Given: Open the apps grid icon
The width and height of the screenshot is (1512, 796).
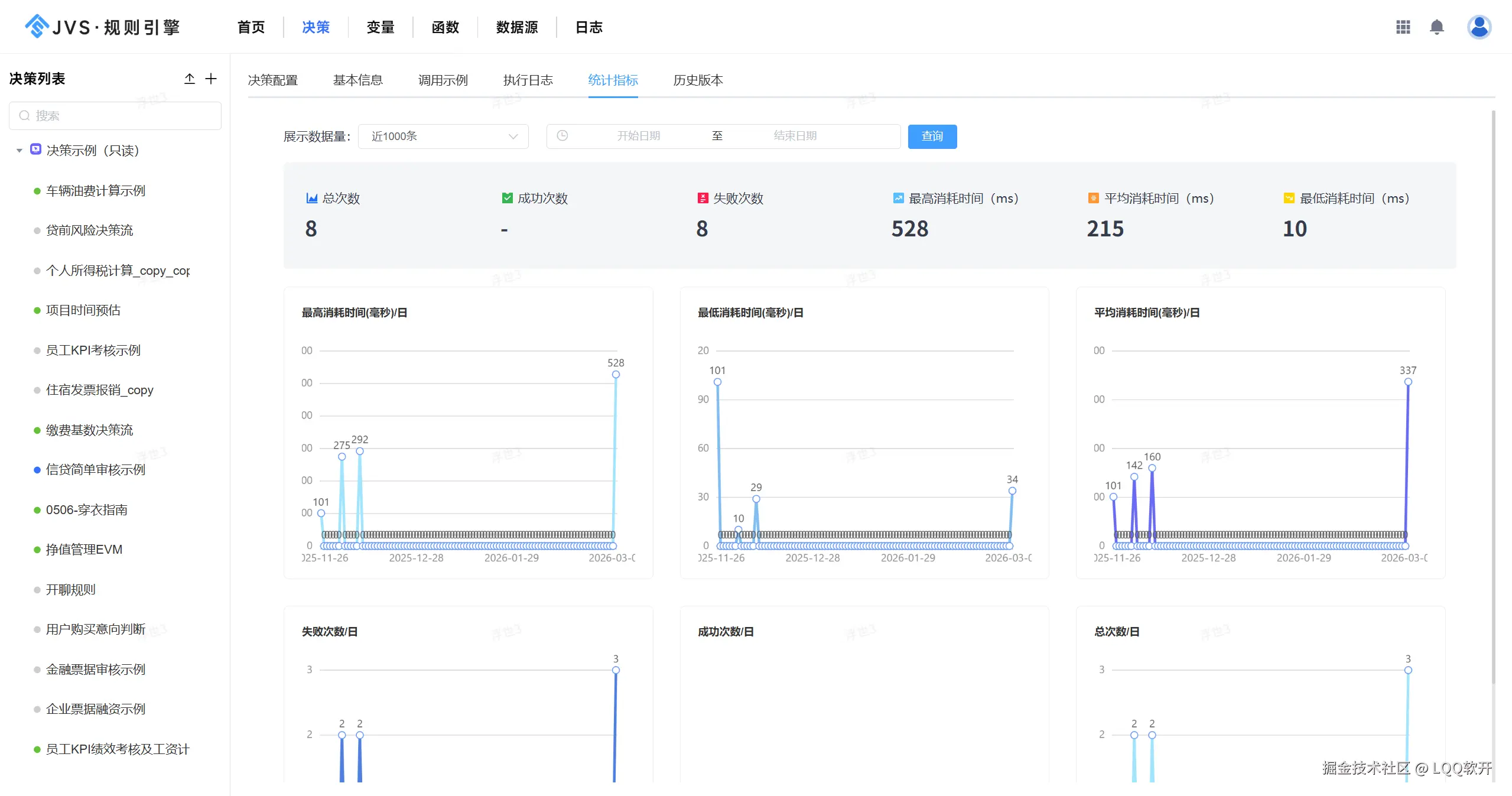Looking at the screenshot, I should tap(1403, 27).
